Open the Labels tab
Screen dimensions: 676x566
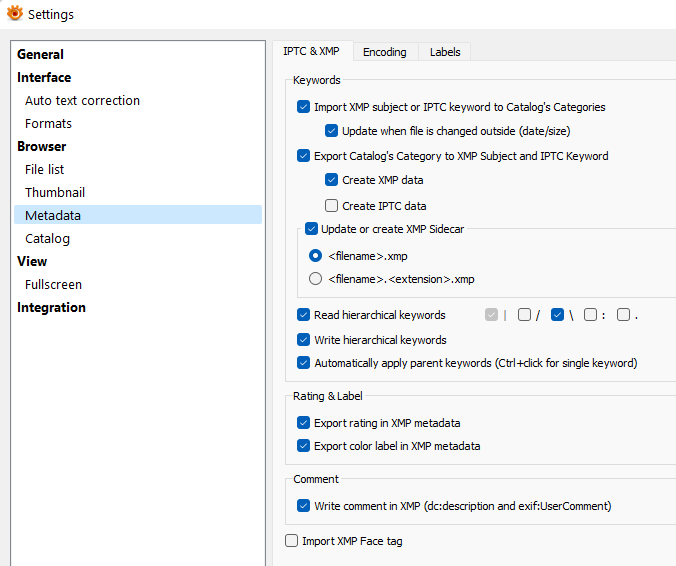[x=445, y=52]
